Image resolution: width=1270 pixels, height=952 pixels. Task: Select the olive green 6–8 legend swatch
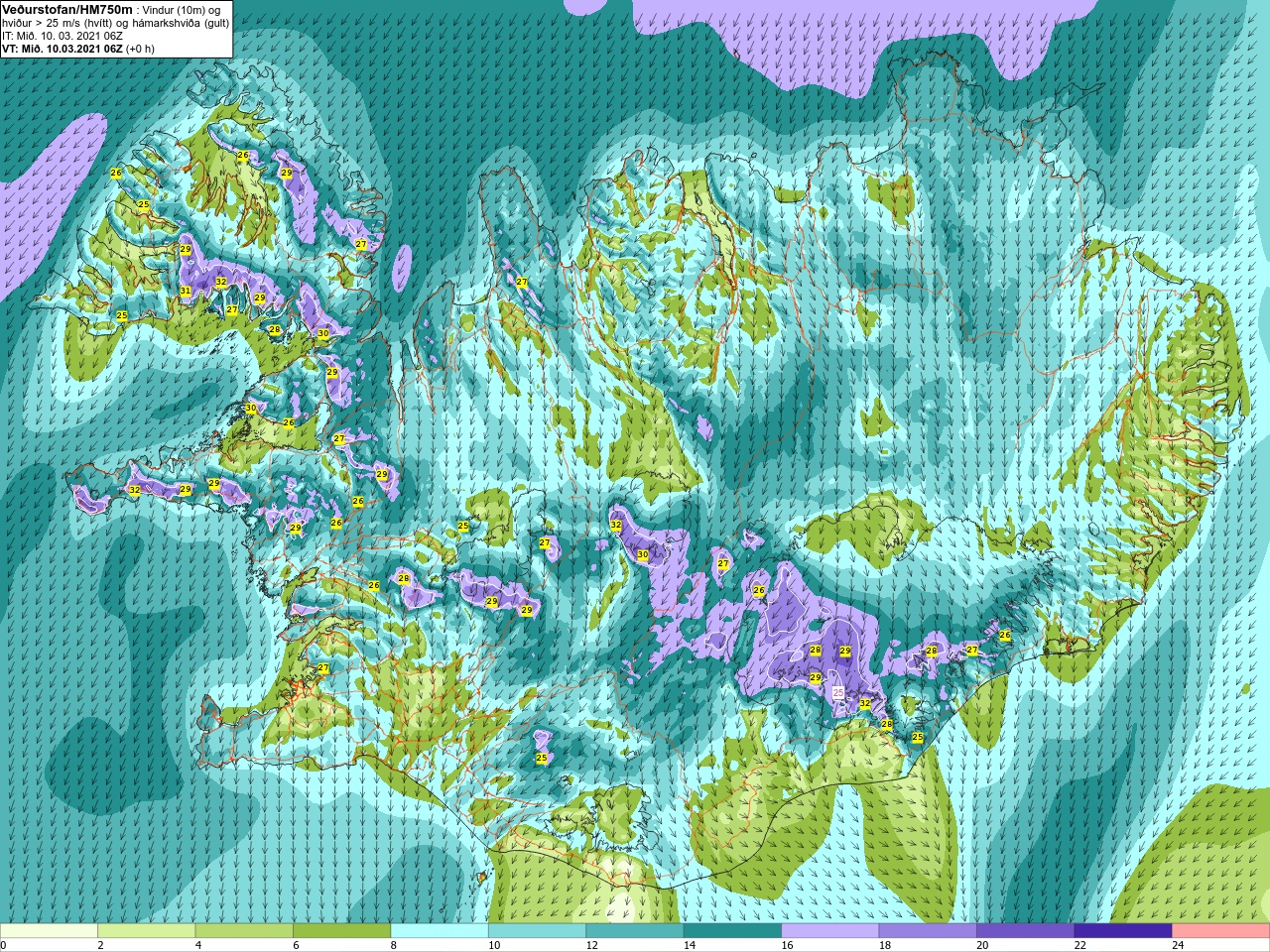click(341, 931)
